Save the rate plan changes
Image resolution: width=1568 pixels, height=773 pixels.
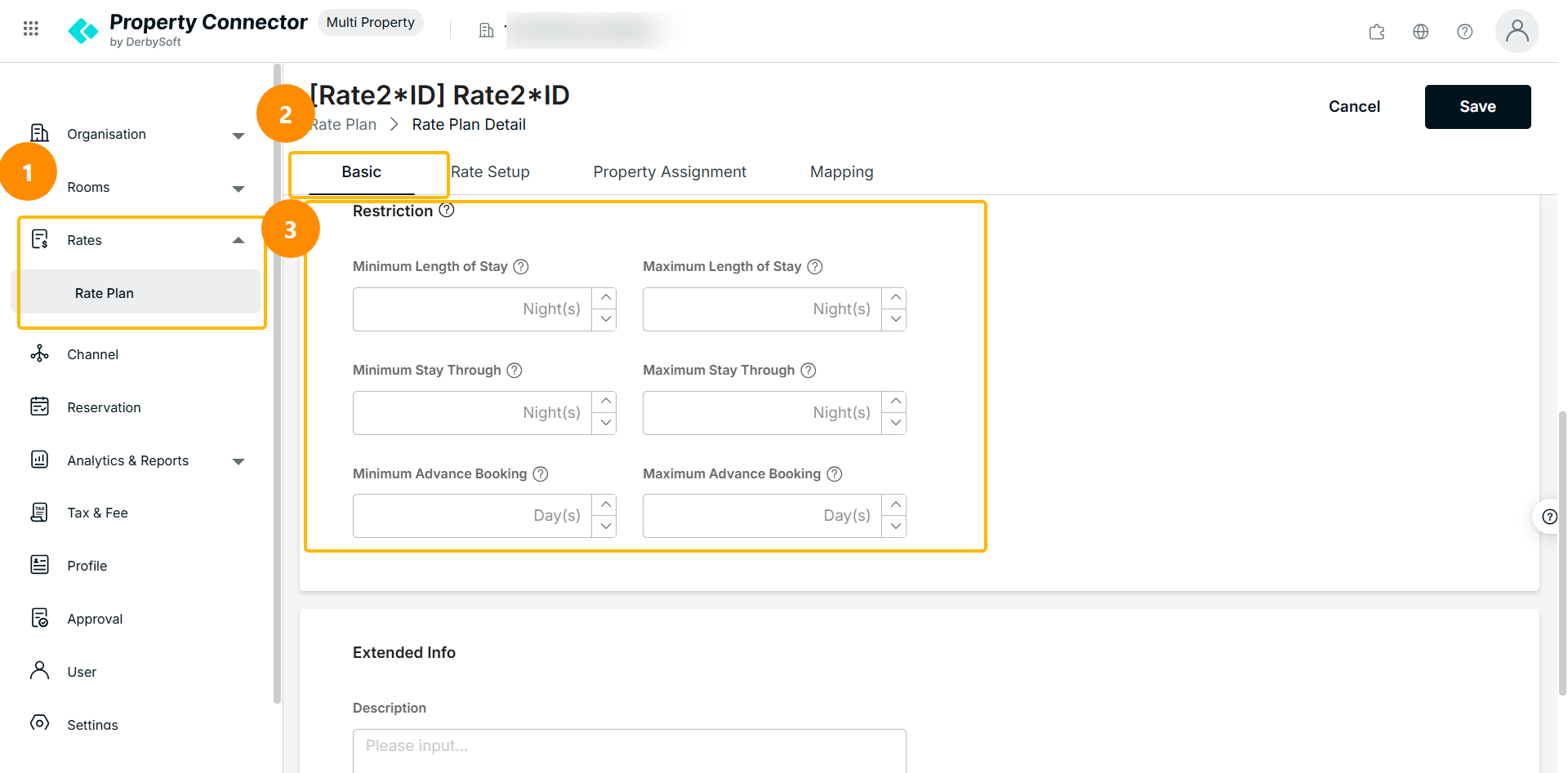pyautogui.click(x=1477, y=107)
